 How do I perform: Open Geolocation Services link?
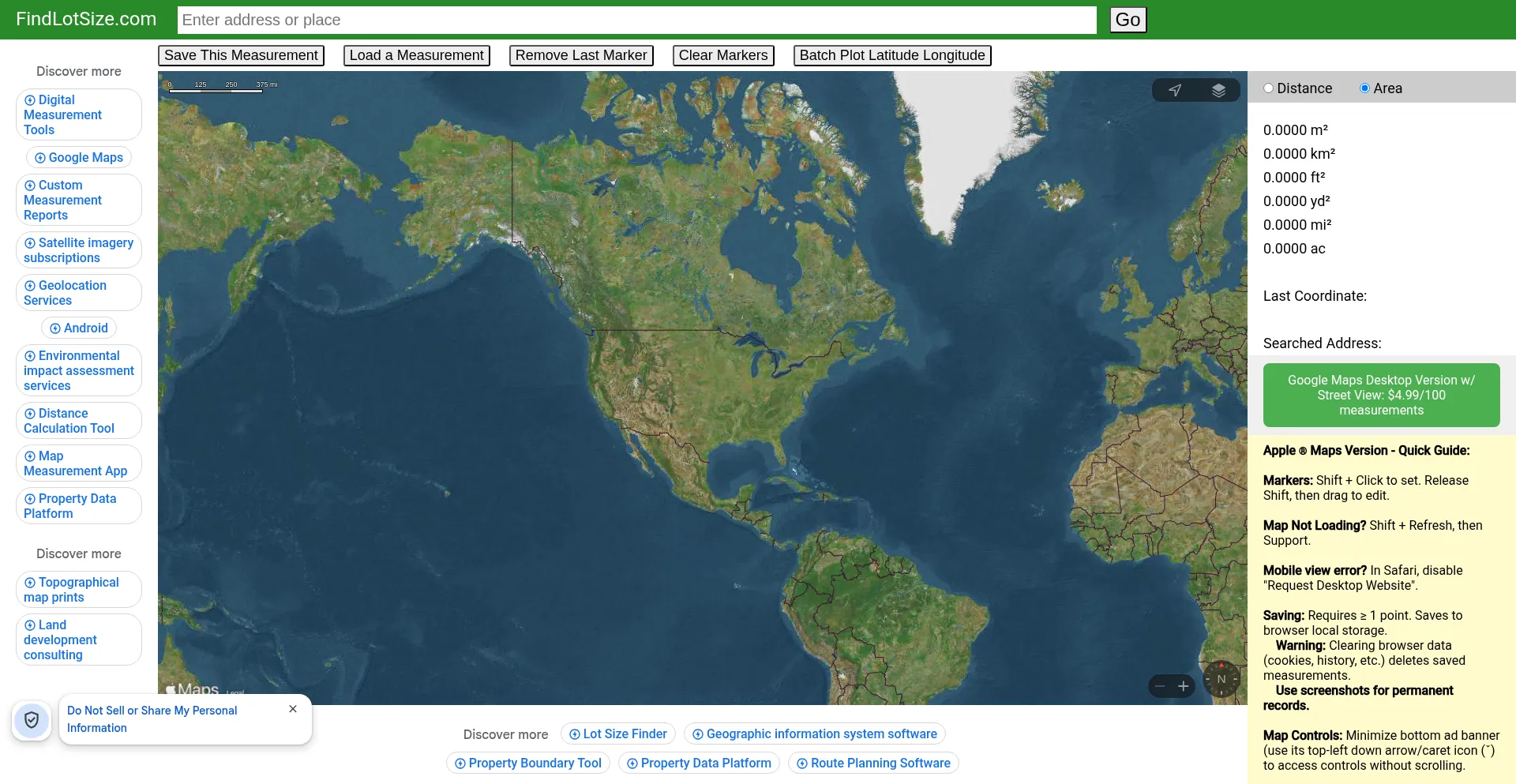tap(79, 293)
